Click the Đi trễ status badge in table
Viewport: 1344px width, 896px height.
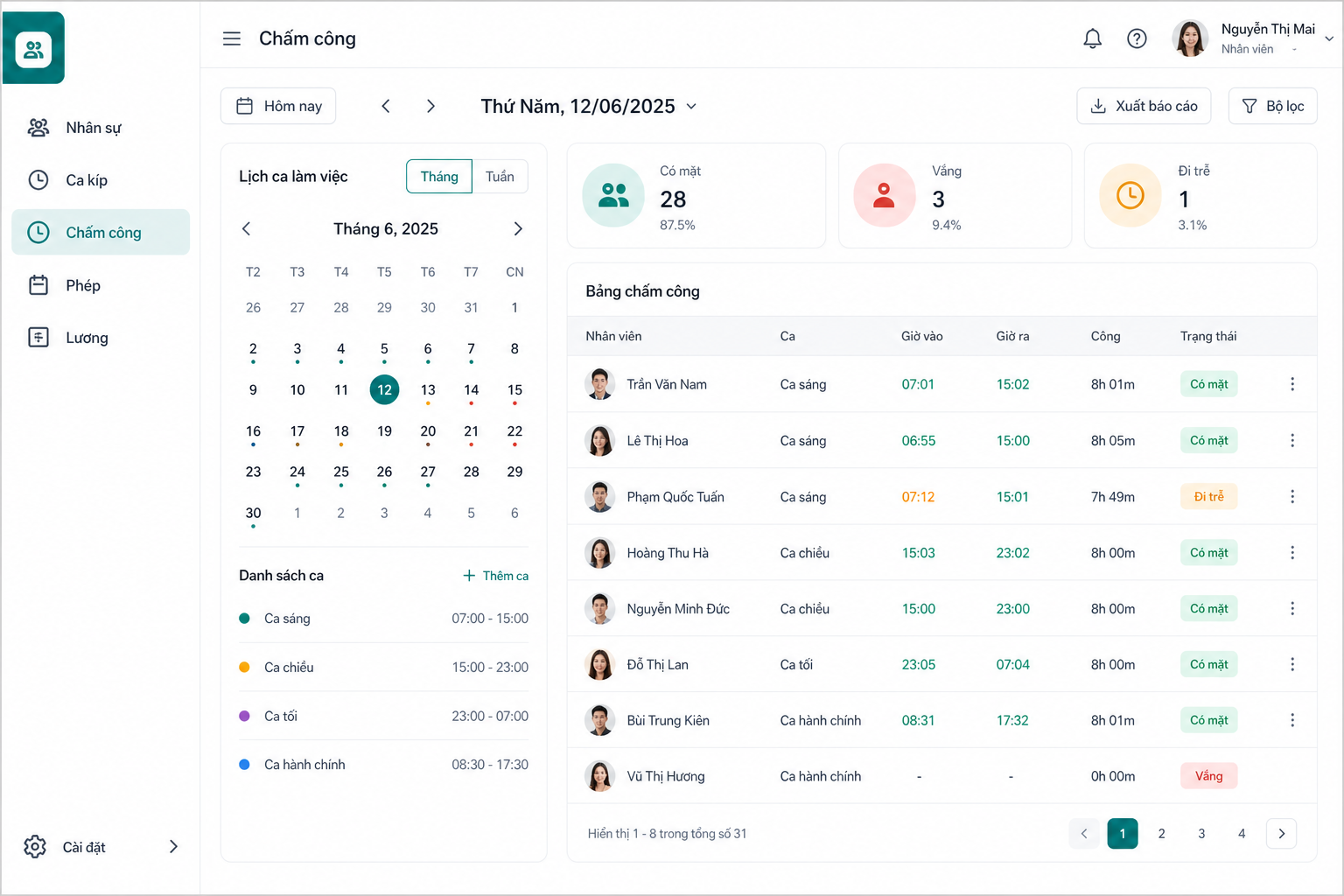1208,496
